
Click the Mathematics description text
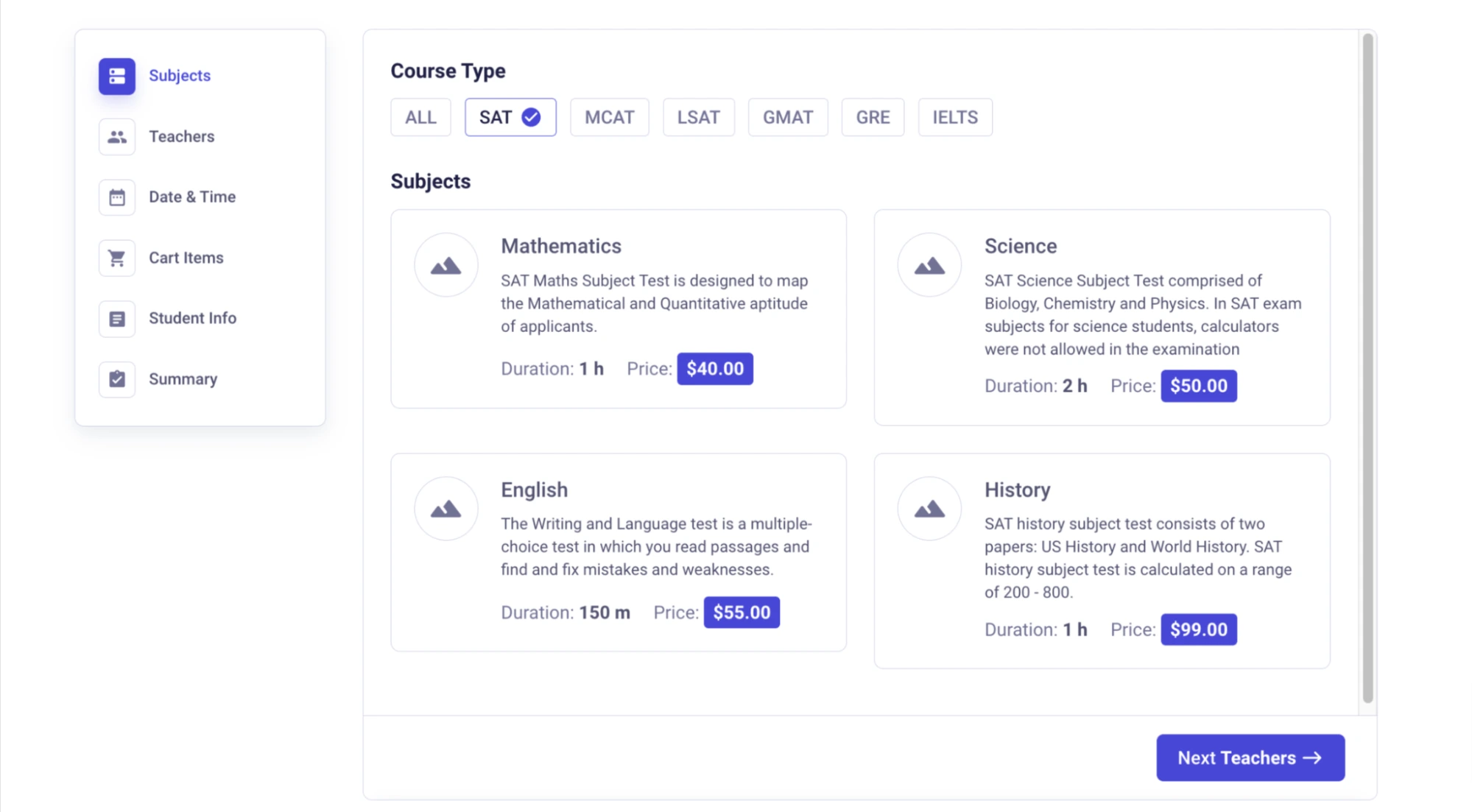[x=655, y=303]
